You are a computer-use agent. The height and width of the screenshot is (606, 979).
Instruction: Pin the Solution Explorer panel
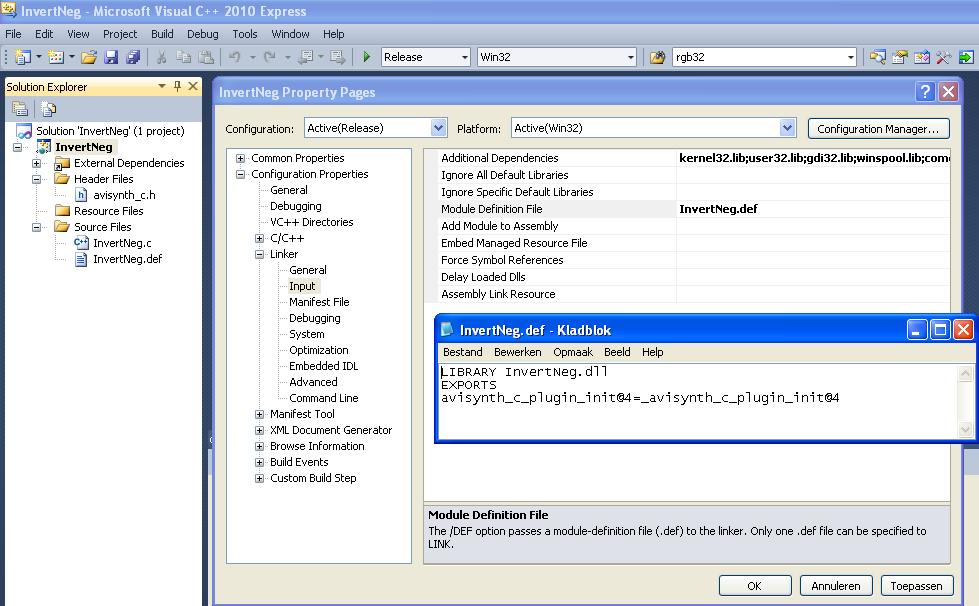(177, 86)
